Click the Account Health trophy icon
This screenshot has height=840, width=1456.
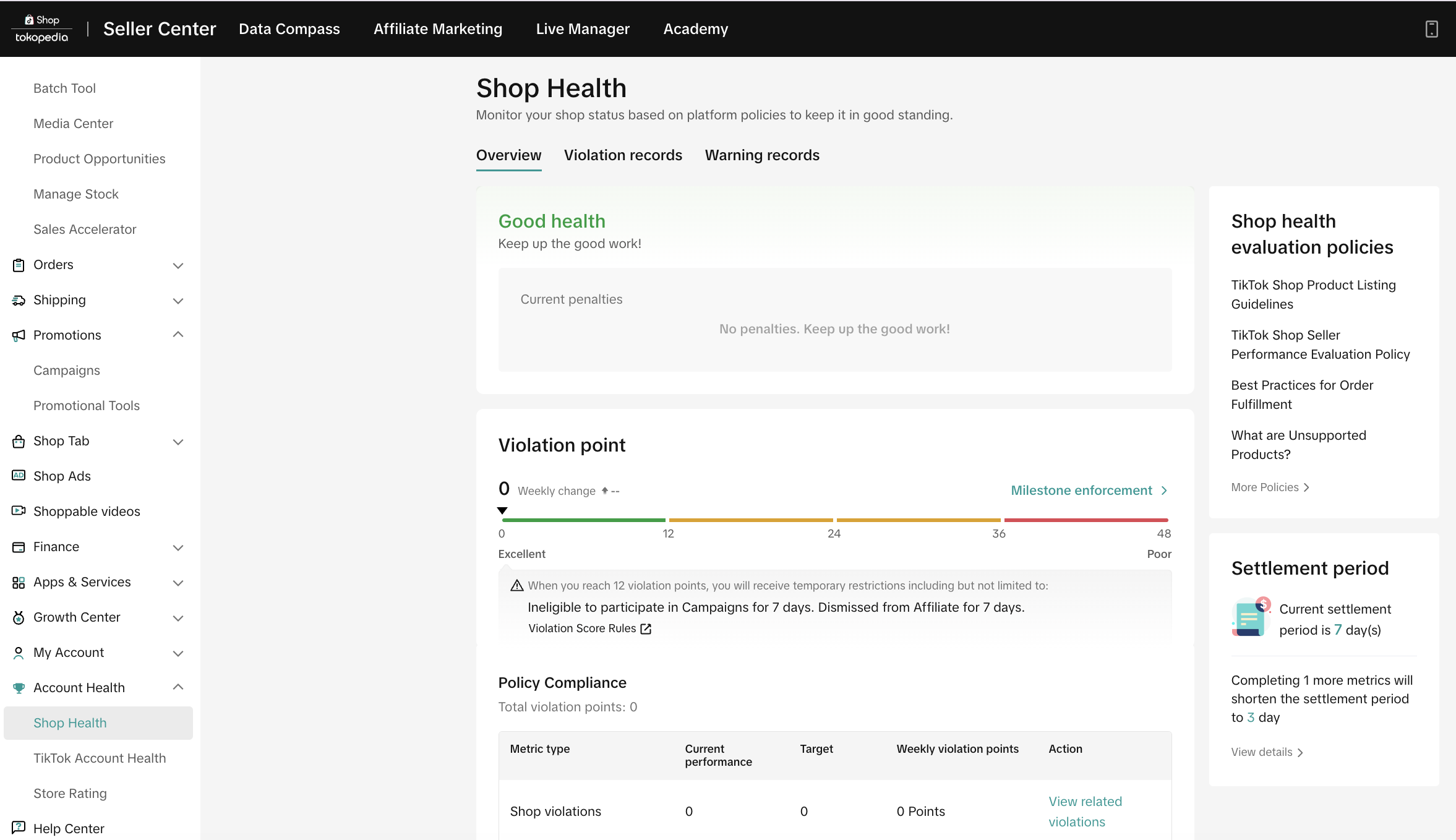[x=19, y=688]
